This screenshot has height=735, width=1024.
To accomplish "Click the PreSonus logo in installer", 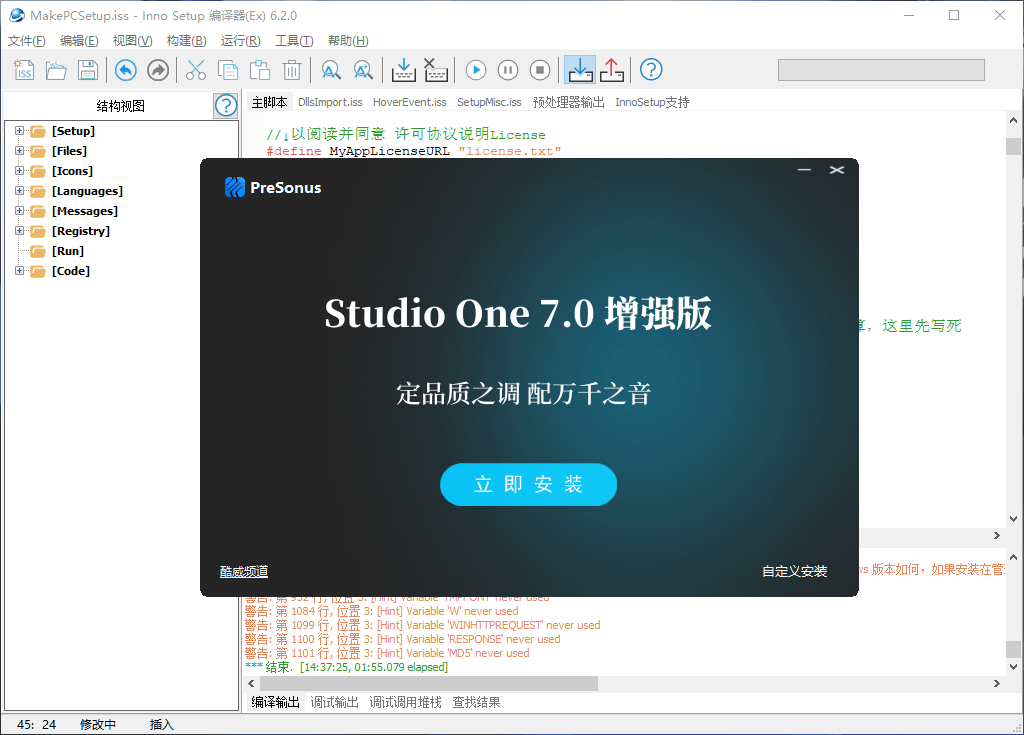I will 273,188.
